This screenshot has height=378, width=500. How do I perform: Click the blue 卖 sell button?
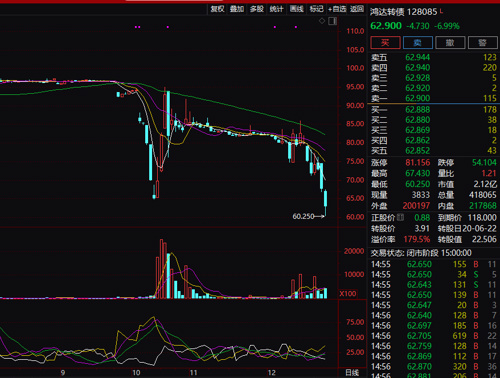coord(418,43)
